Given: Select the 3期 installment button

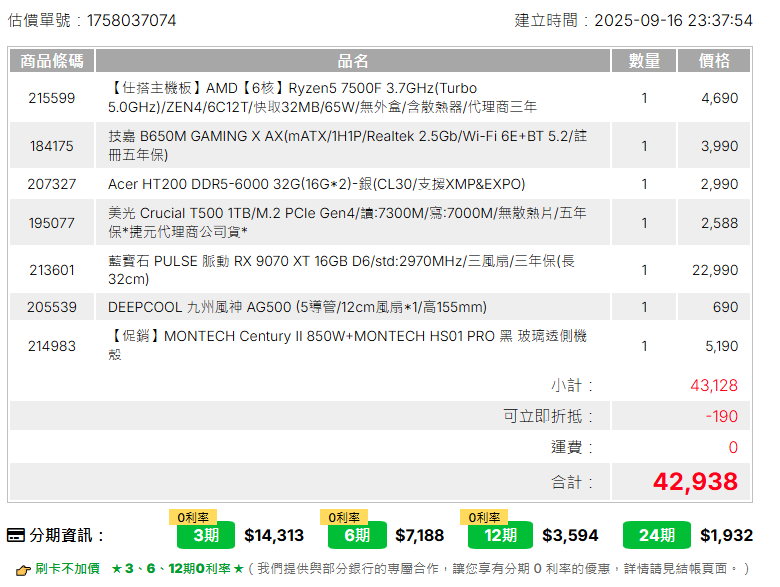Looking at the screenshot, I should [206, 535].
